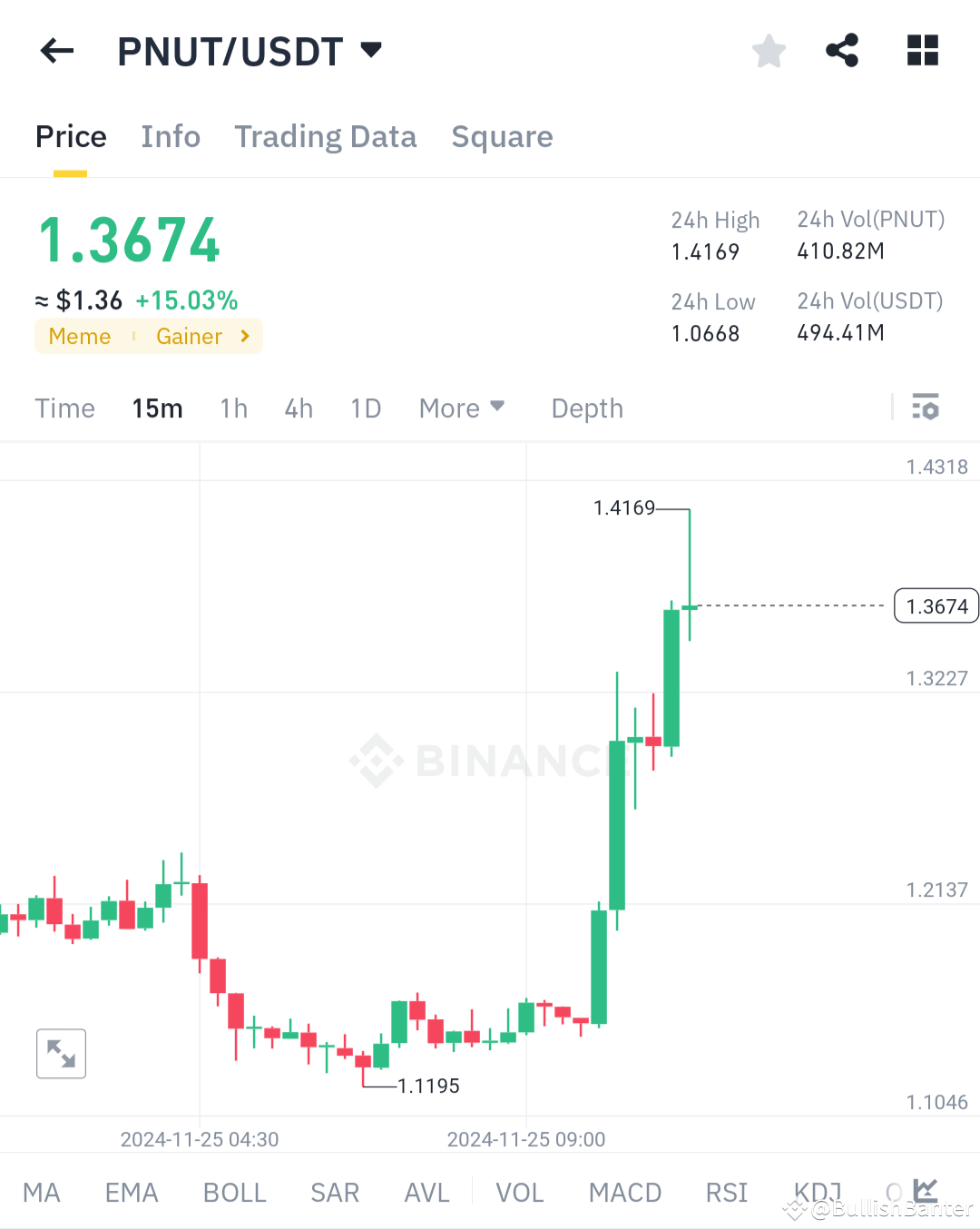
Task: Select the 1D timeframe
Action: pyautogui.click(x=366, y=408)
